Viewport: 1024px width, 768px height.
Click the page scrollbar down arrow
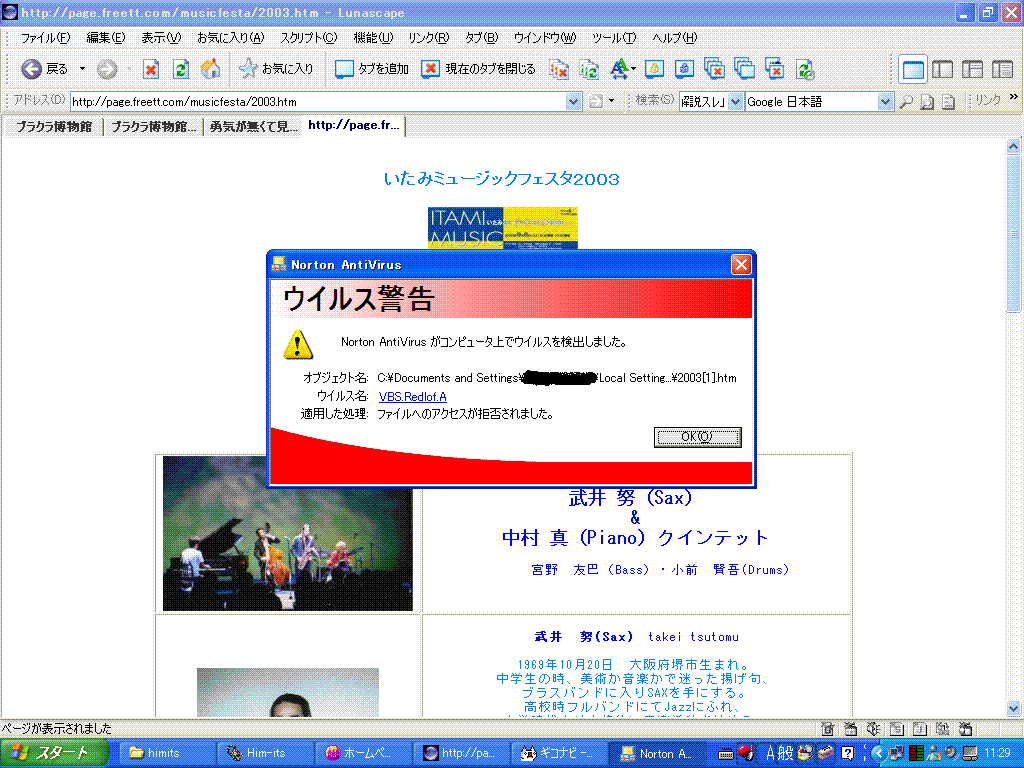pyautogui.click(x=1013, y=708)
